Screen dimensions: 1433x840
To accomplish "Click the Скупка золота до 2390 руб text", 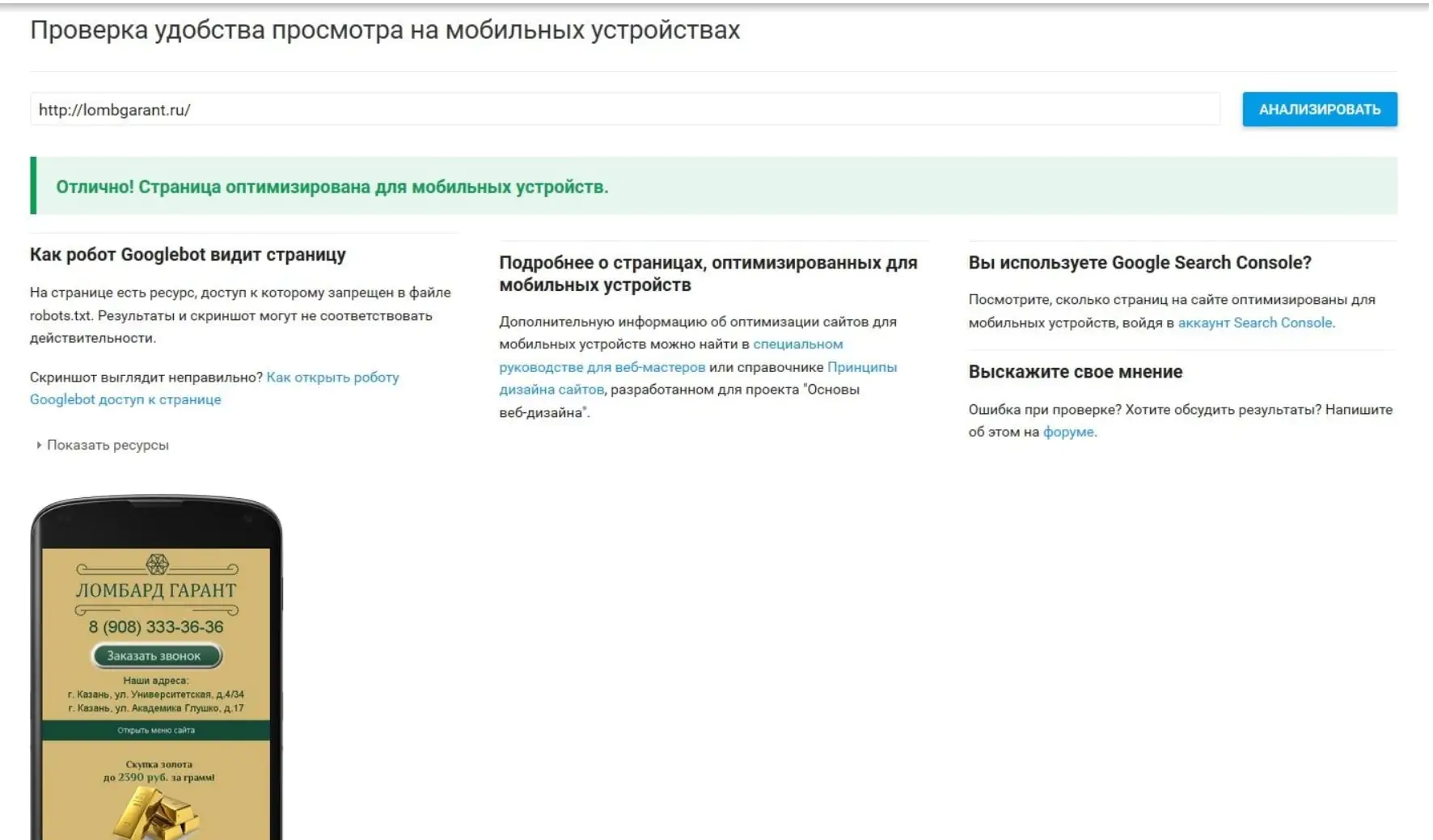I will click(x=159, y=770).
